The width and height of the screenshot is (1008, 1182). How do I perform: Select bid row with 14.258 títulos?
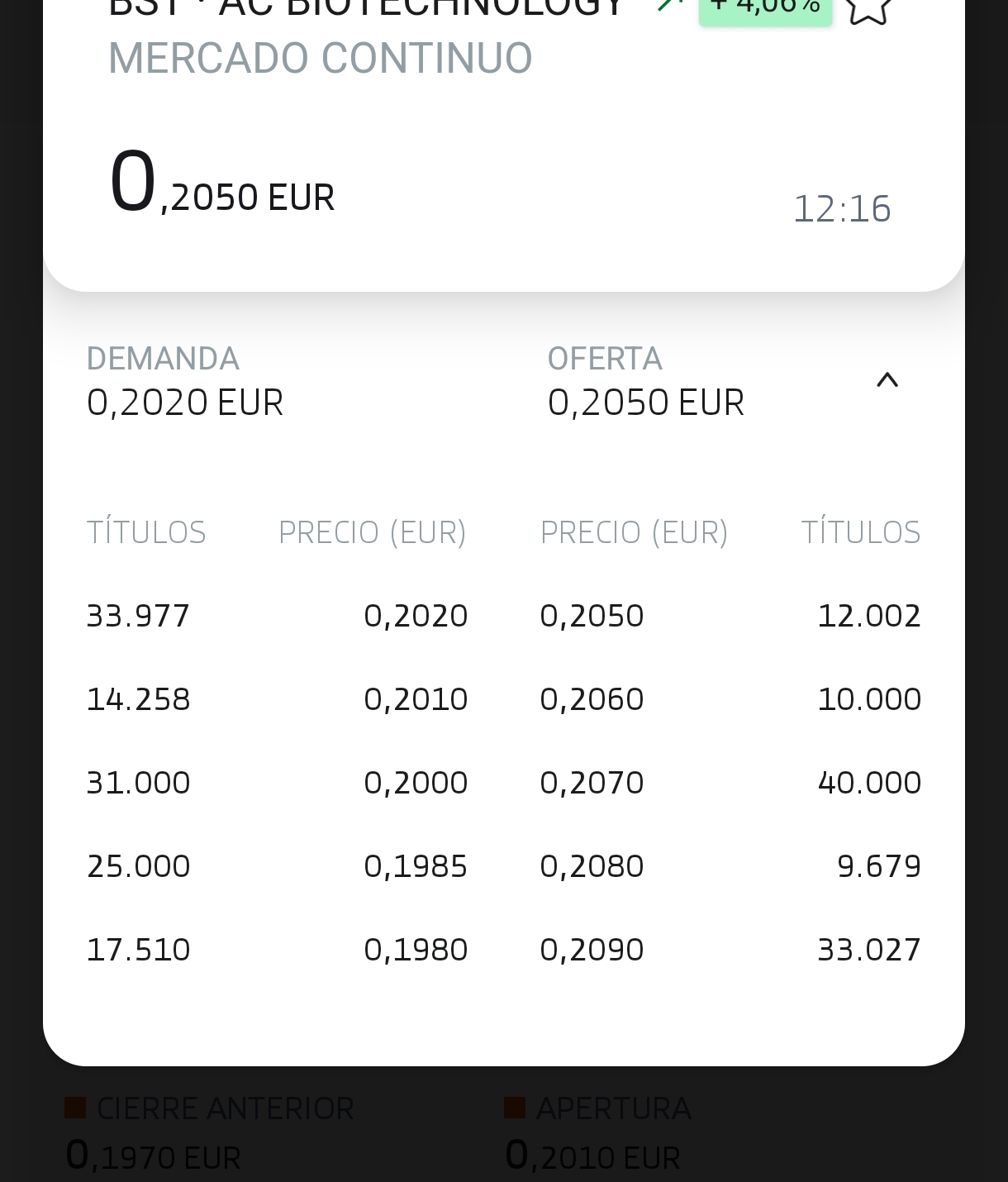[x=278, y=699]
